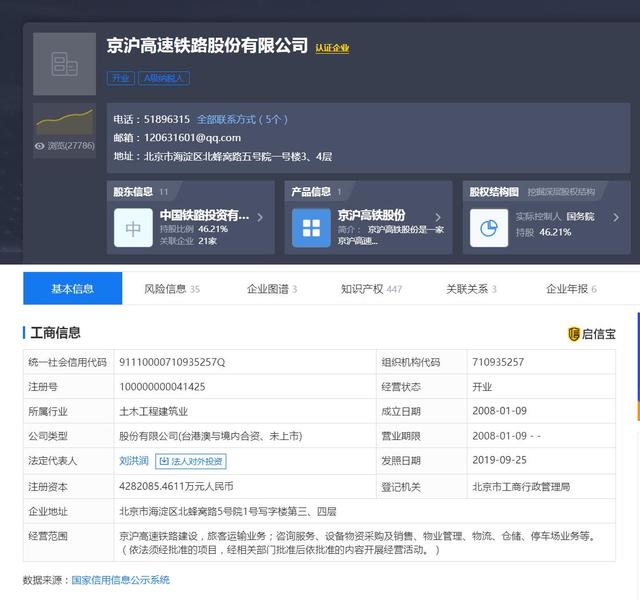Click the browsing trend chart thumbnail
640x600 pixels.
click(x=65, y=120)
